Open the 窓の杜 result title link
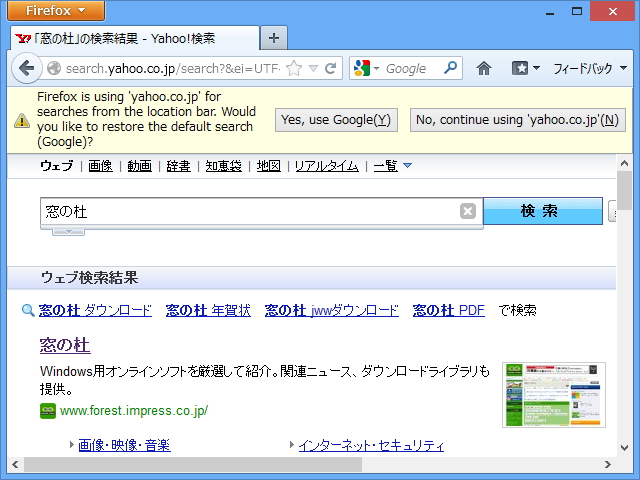This screenshot has width=640, height=480. (65, 345)
